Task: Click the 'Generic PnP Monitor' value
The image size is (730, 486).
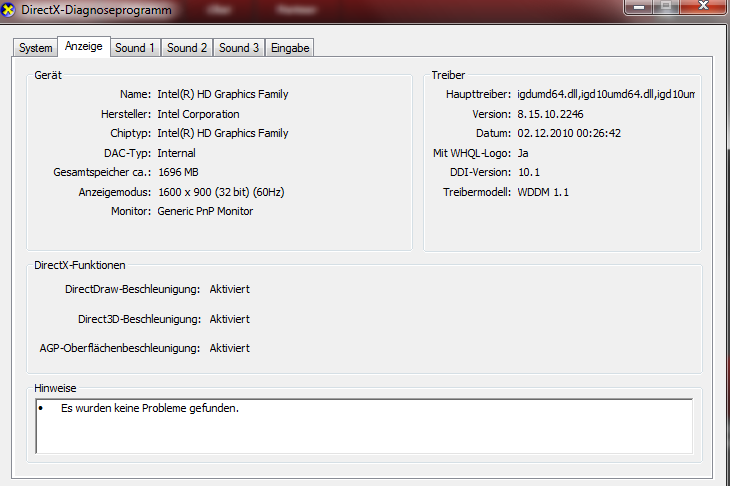Action: 205,211
